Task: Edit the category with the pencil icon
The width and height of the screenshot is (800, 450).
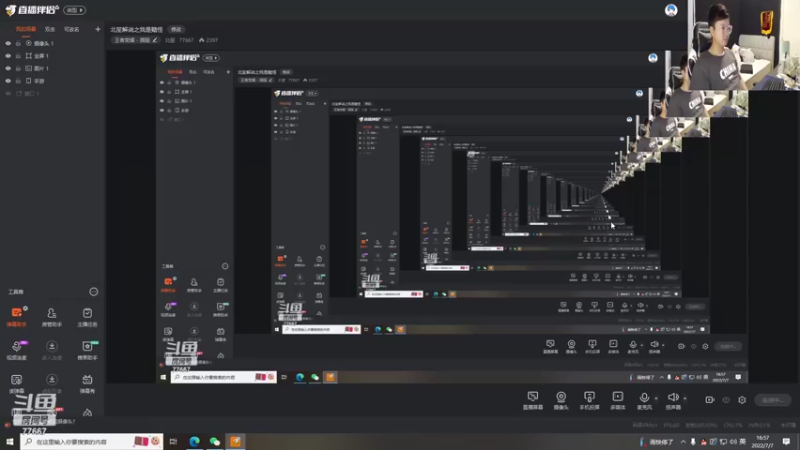Action: pos(155,40)
